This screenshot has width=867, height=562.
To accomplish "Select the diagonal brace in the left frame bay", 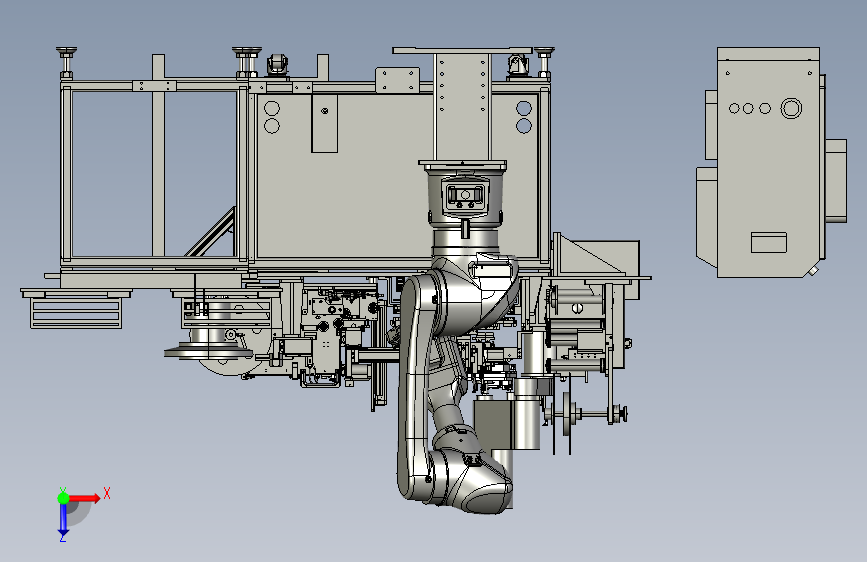I will (211, 231).
